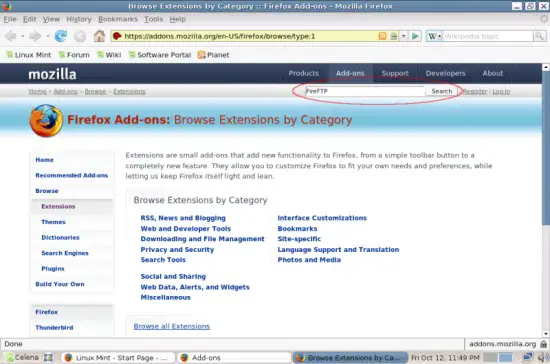Viewport: 550px width, 364px height.
Task: Open the Linux Mint bookmark
Action: [x=29, y=55]
